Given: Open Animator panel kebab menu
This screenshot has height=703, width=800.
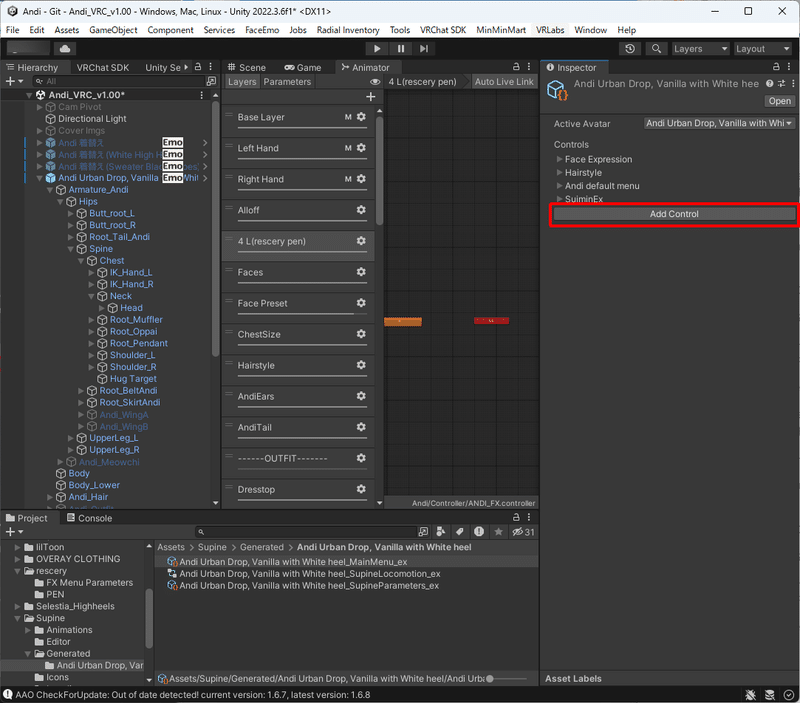Looking at the screenshot, I should tap(529, 67).
